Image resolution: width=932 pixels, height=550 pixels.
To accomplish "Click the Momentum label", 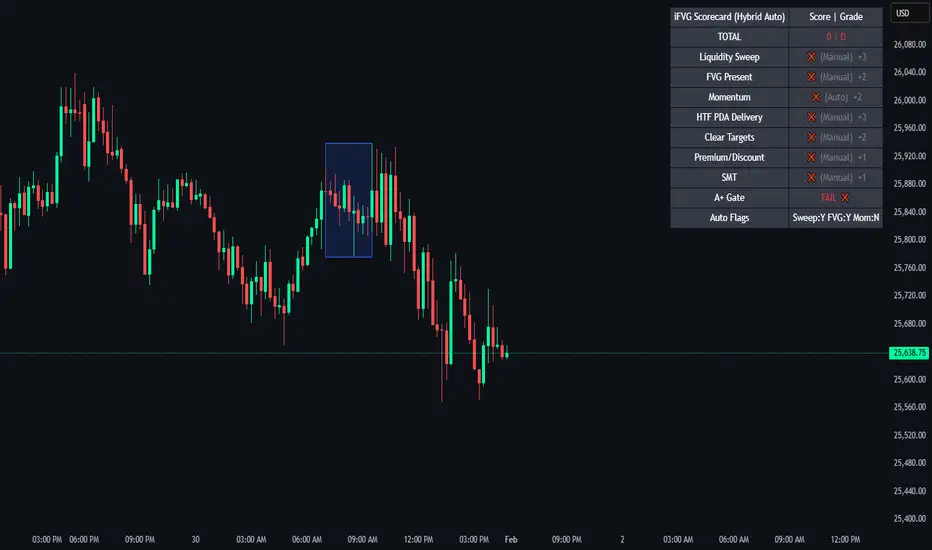I will (729, 97).
